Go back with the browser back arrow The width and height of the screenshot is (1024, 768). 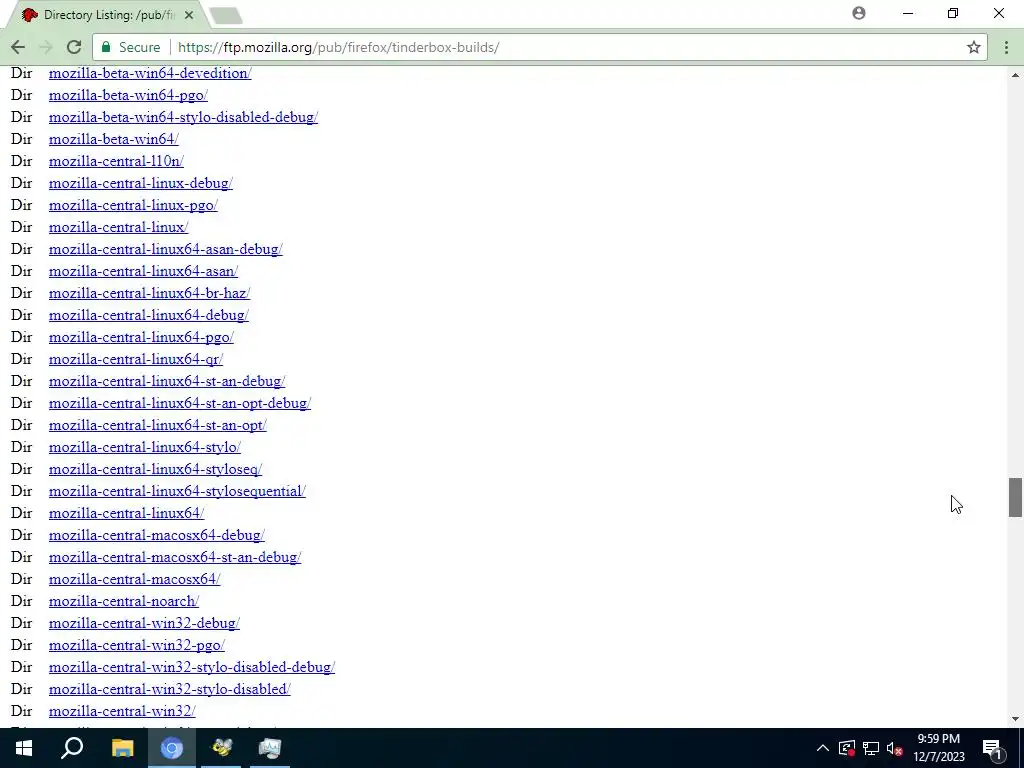[18, 47]
